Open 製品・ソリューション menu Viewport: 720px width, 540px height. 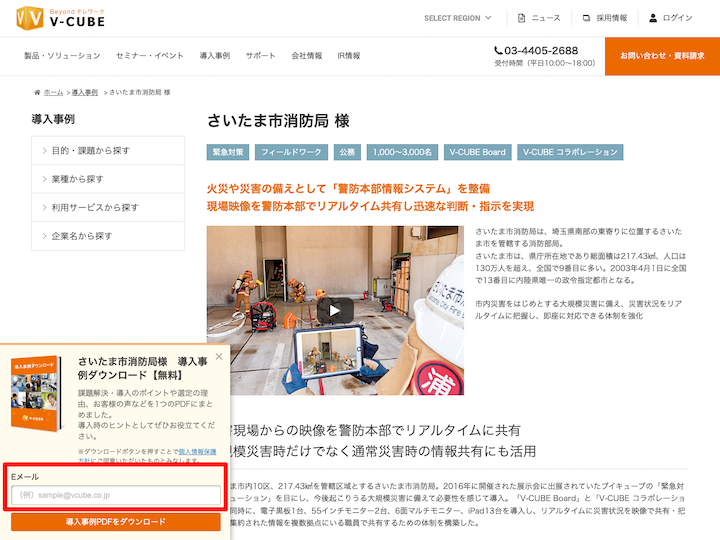coord(62,56)
